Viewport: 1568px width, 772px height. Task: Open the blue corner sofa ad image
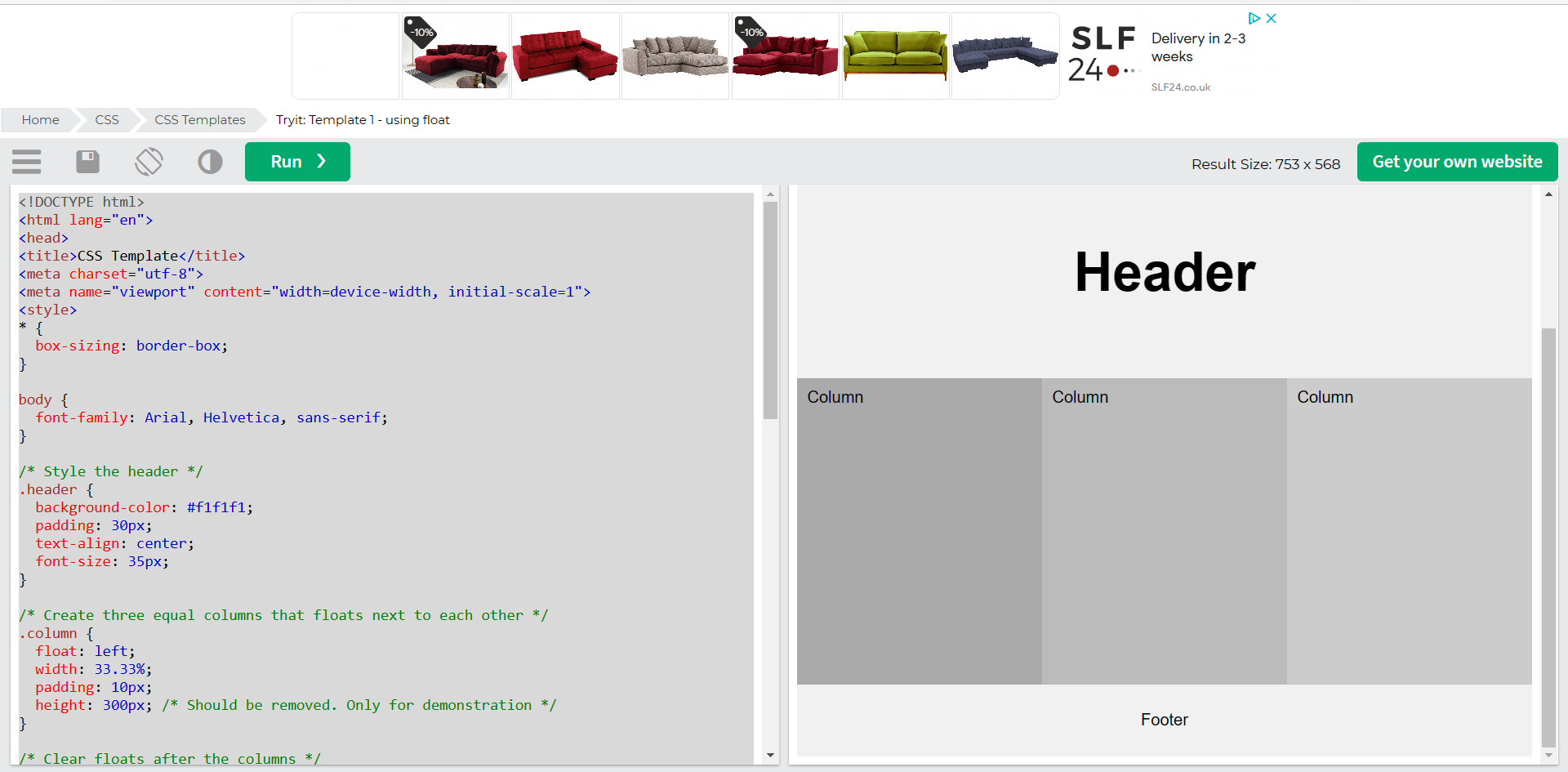(1004, 56)
